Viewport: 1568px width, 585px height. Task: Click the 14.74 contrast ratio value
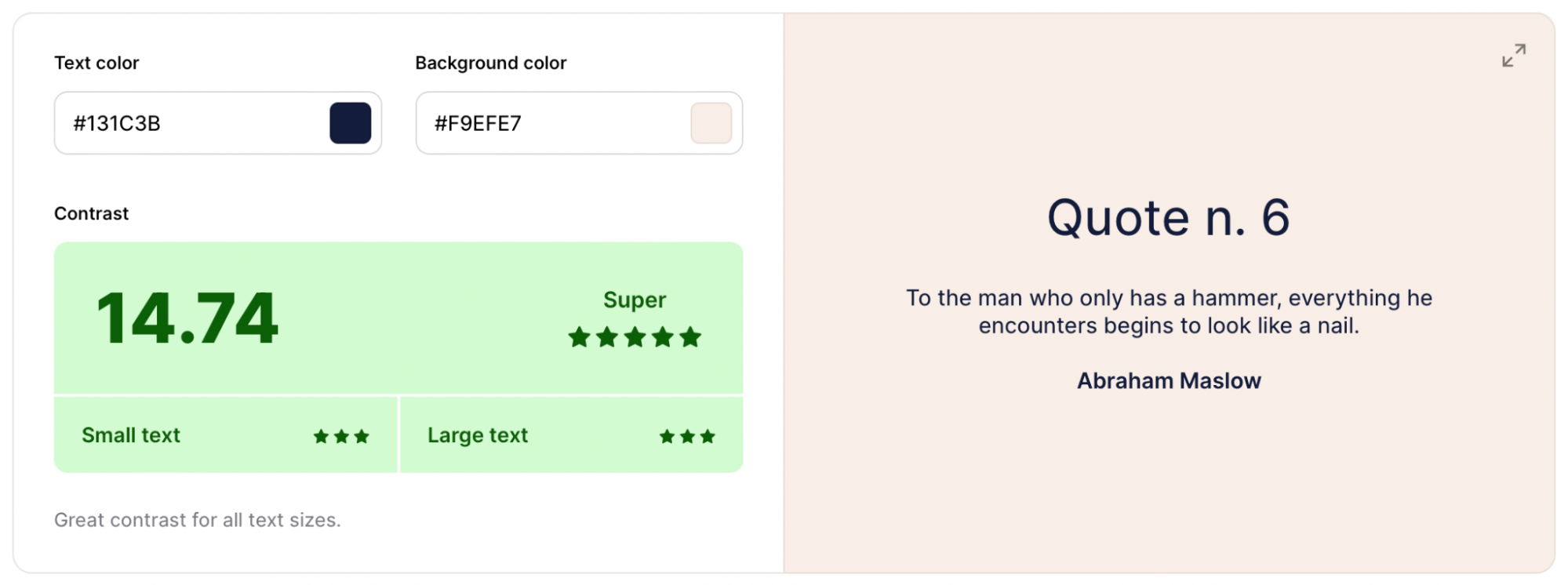[x=187, y=318]
